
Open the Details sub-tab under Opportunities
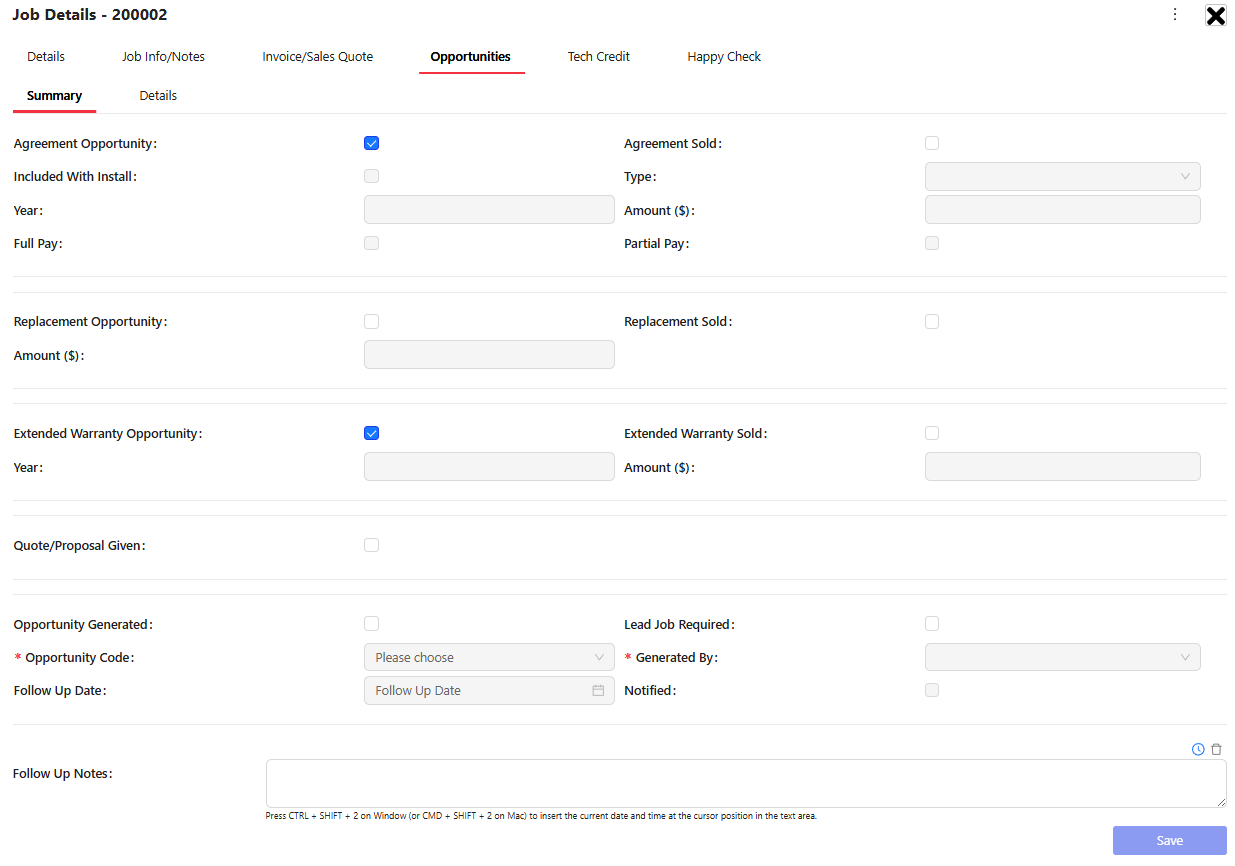point(158,96)
